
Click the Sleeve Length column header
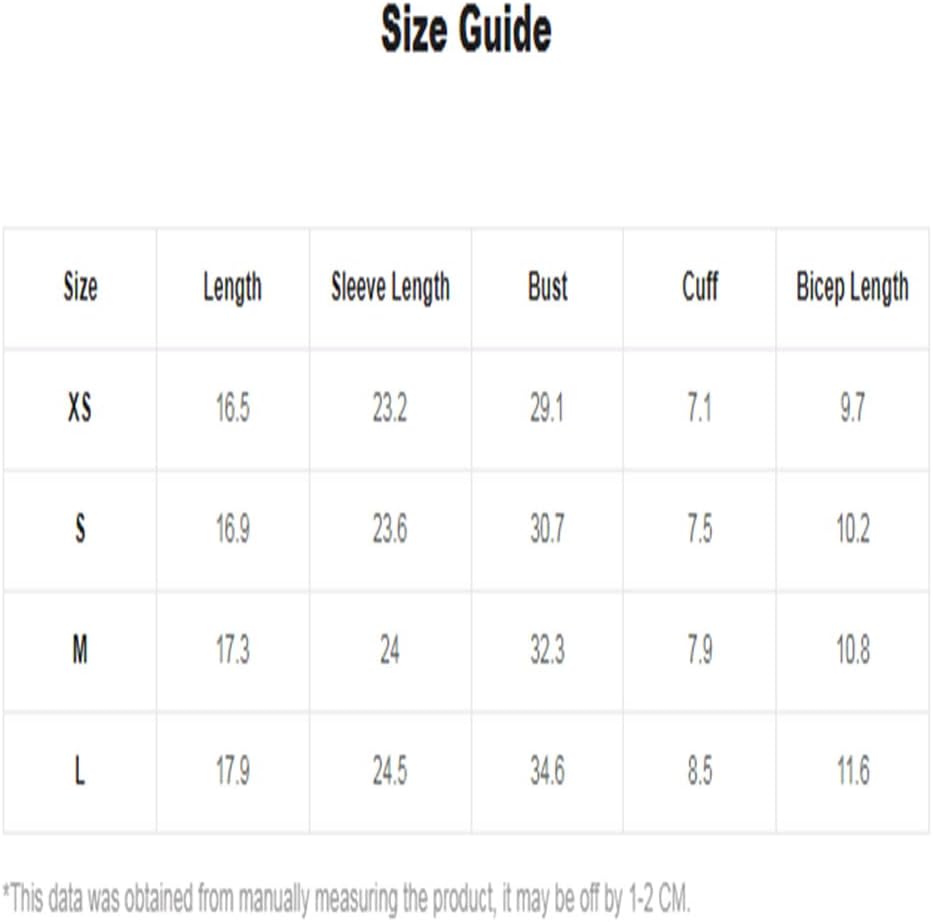(390, 288)
